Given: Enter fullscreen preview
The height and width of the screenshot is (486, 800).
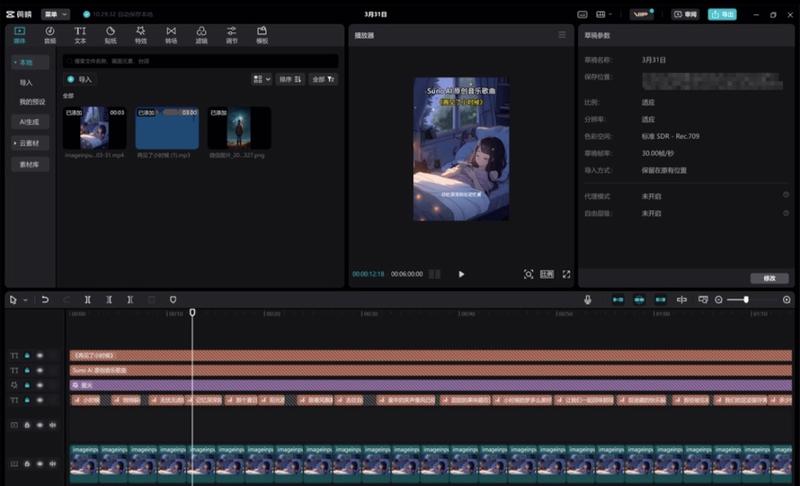Looking at the screenshot, I should point(566,274).
